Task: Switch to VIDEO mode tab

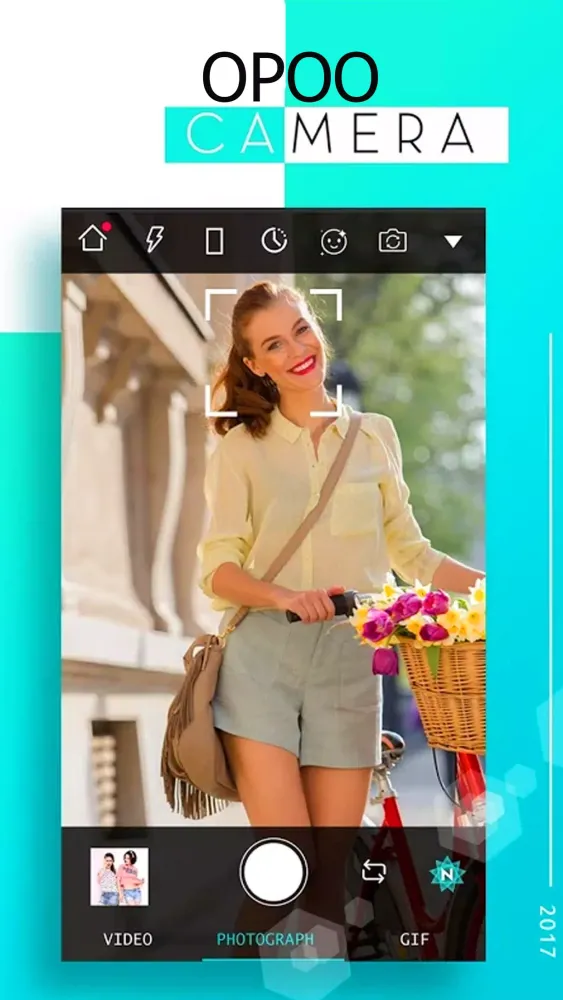Action: coord(128,939)
